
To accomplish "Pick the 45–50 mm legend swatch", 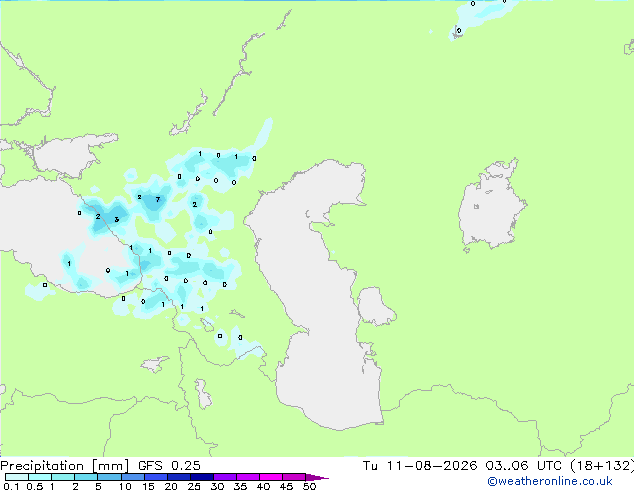I will click(x=294, y=477).
